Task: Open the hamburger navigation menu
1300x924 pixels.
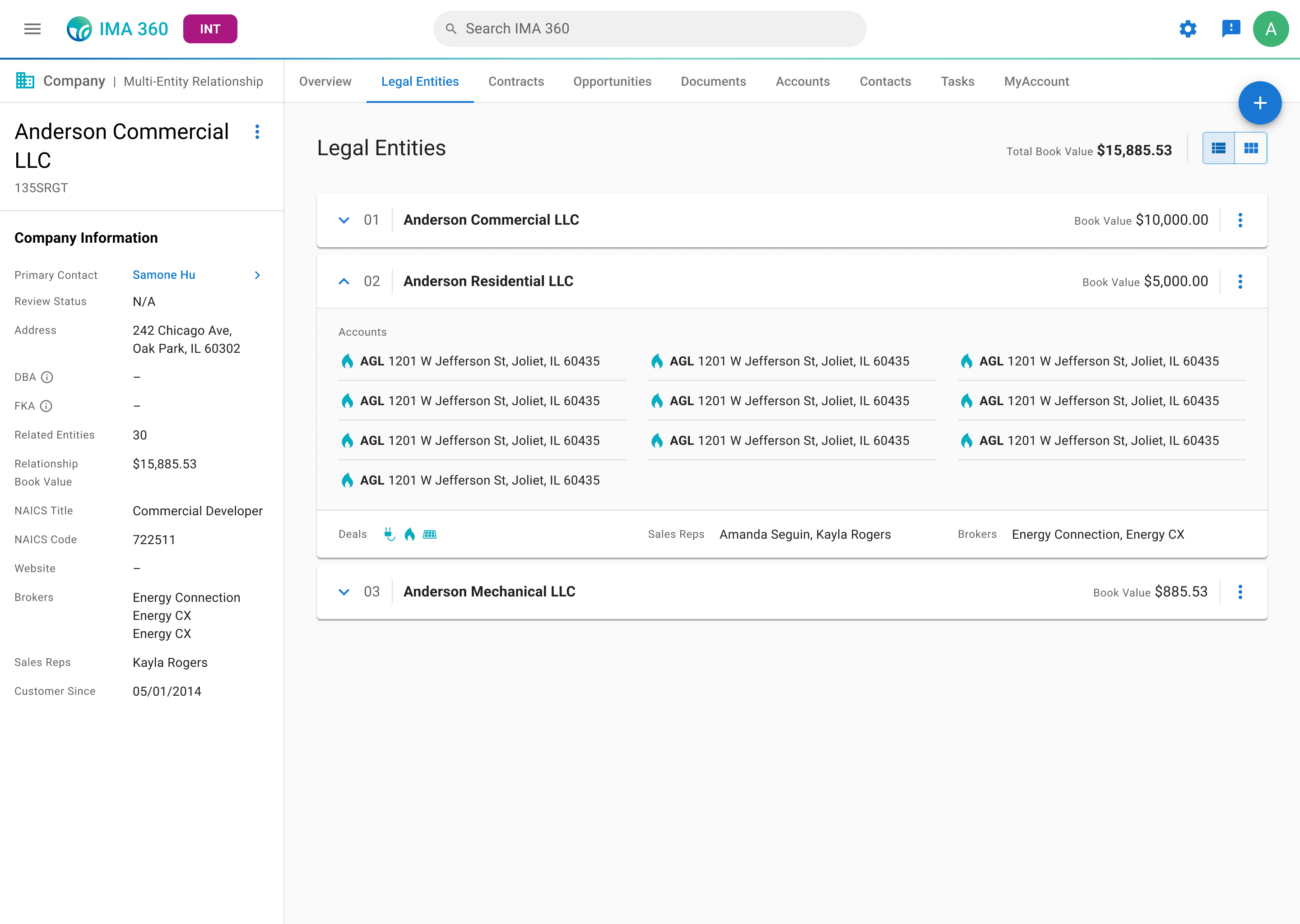Action: (x=32, y=29)
